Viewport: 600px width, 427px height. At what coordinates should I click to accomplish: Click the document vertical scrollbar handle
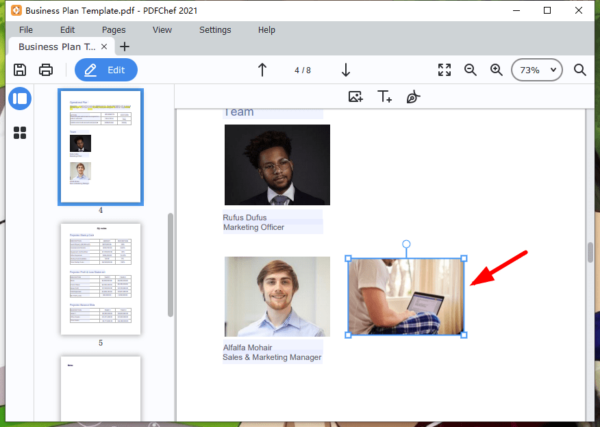[x=590, y=253]
